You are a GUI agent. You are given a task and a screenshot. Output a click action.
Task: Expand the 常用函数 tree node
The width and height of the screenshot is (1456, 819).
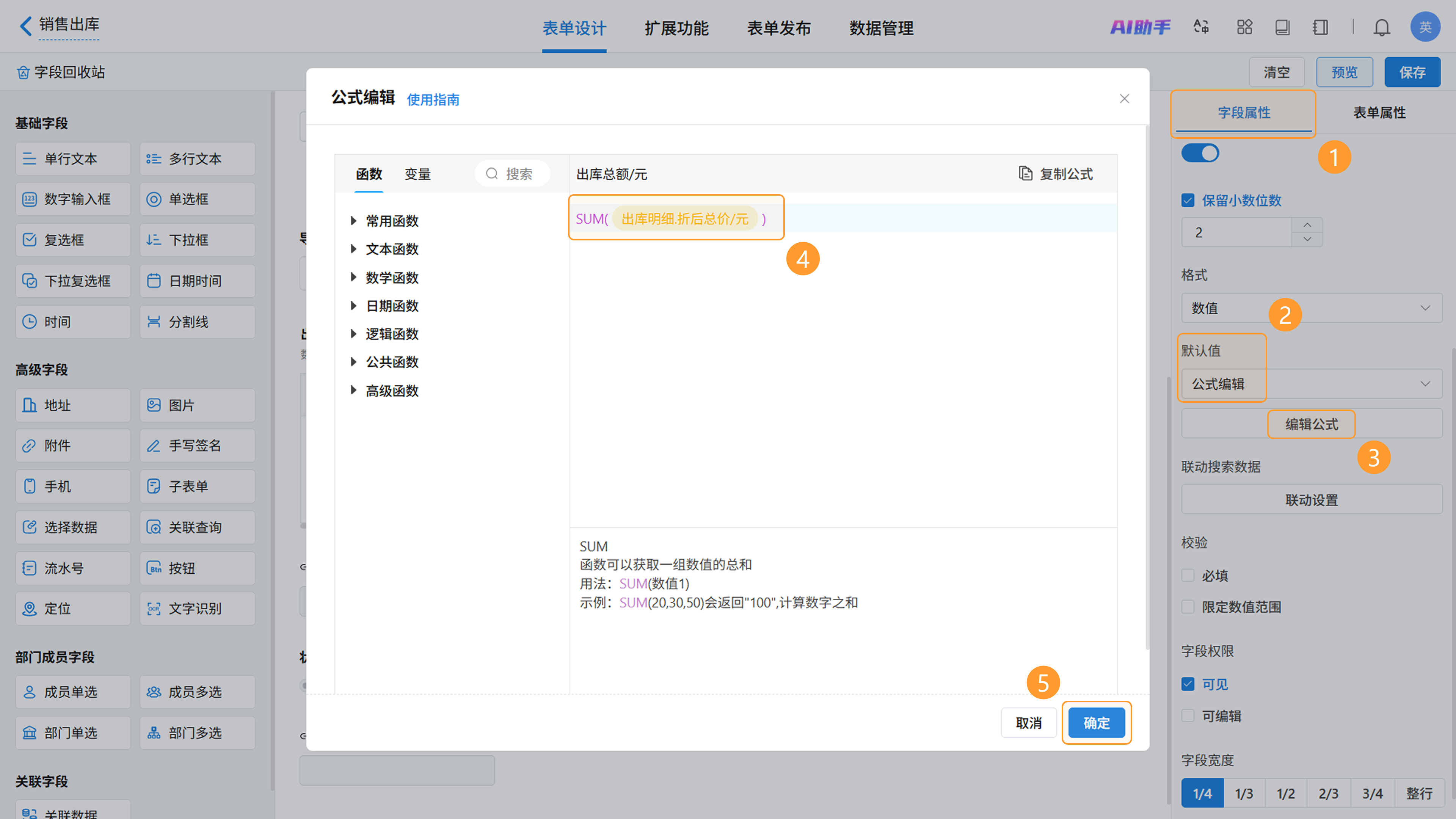(x=353, y=220)
